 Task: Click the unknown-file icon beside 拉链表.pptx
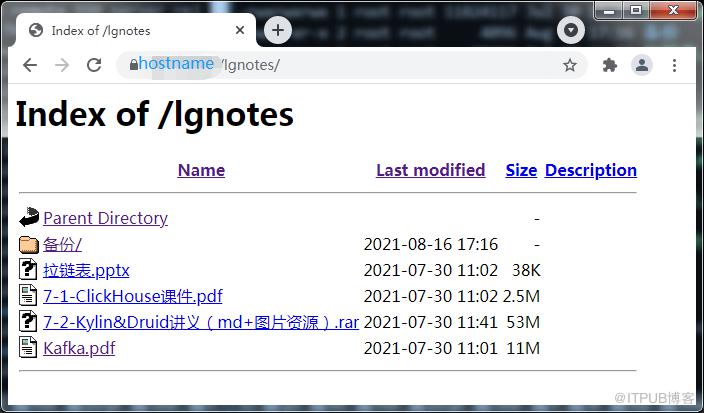pyautogui.click(x=28, y=269)
